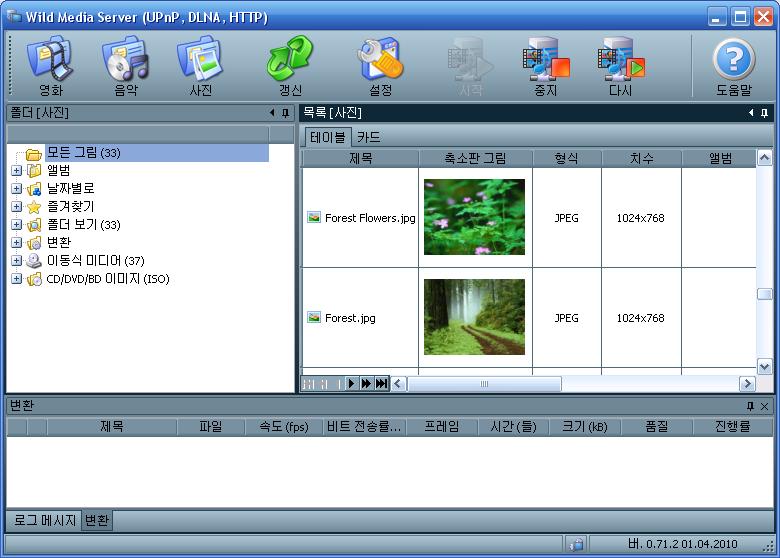Select the Forest.jpg file name
The height and width of the screenshot is (558, 780).
point(350,318)
